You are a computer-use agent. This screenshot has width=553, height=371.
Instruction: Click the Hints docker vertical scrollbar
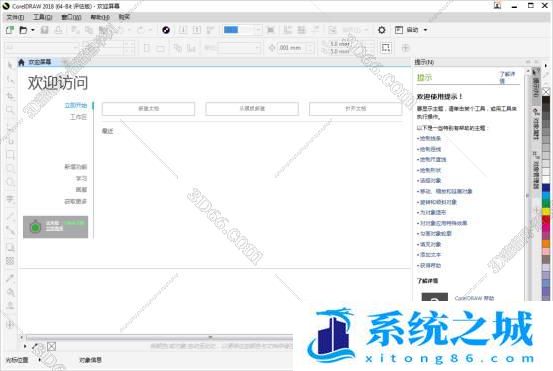point(528,183)
